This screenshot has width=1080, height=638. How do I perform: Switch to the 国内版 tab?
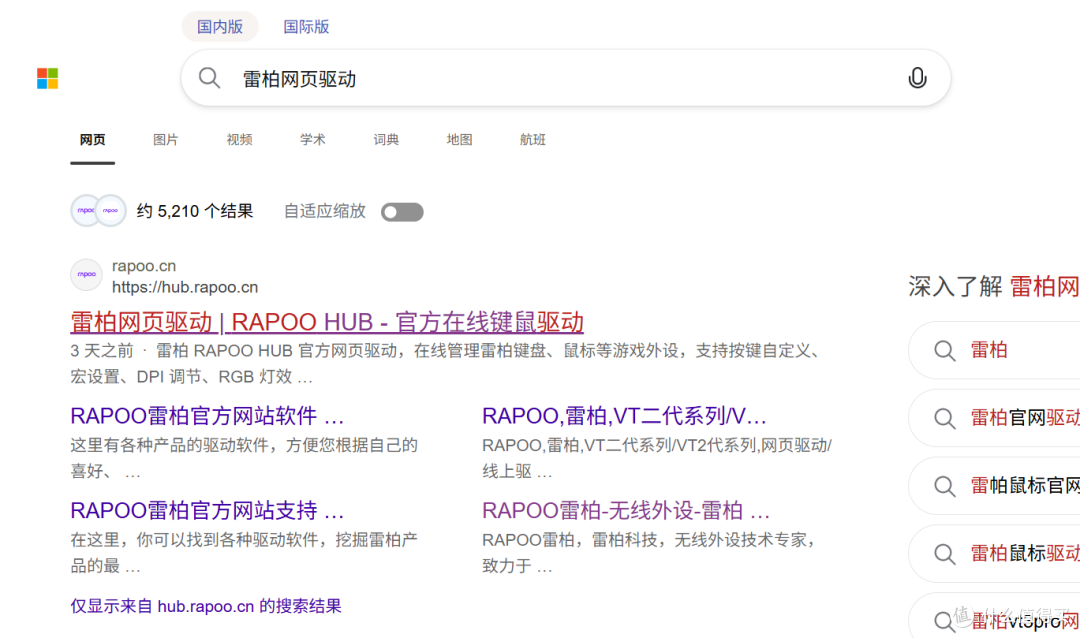pyautogui.click(x=220, y=27)
